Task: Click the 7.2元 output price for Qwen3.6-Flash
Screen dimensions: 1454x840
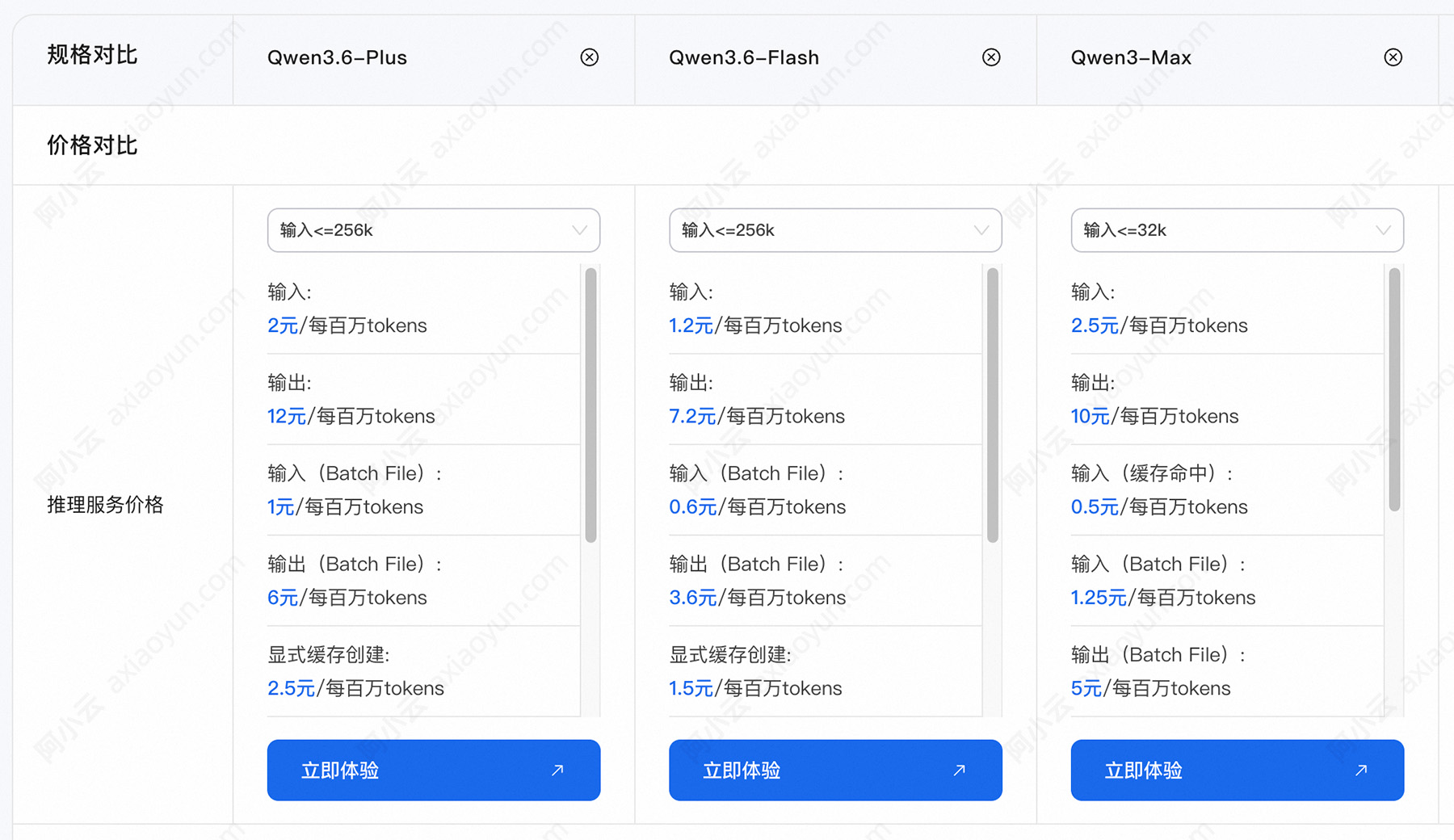Action: point(692,416)
